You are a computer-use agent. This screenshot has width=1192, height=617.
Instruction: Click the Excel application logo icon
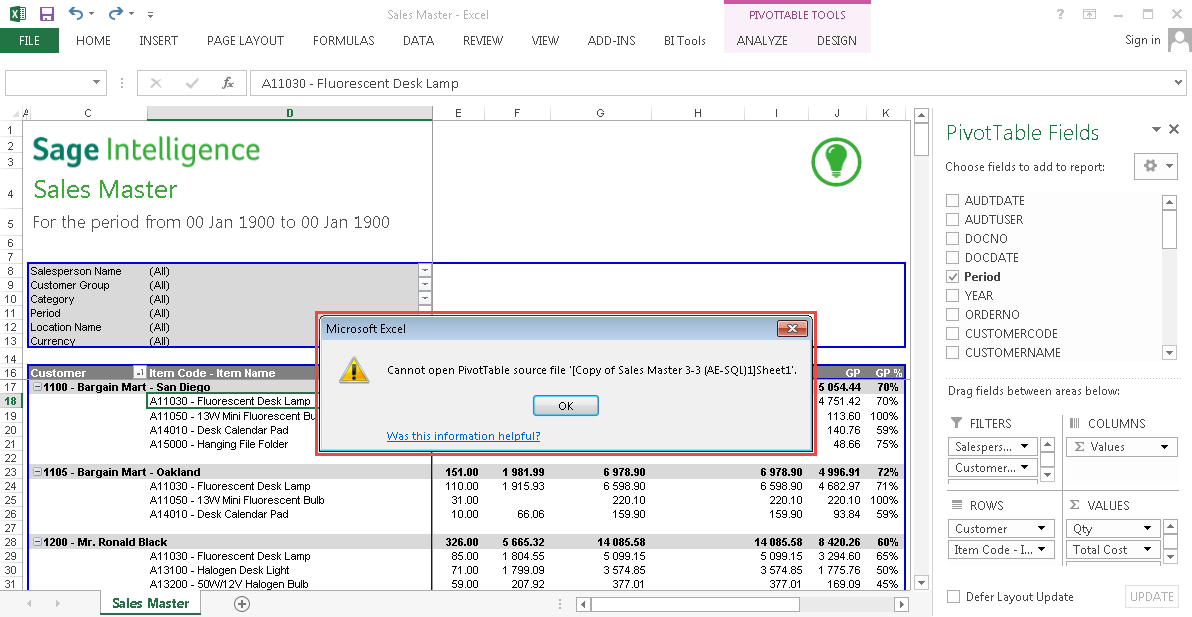click(17, 14)
